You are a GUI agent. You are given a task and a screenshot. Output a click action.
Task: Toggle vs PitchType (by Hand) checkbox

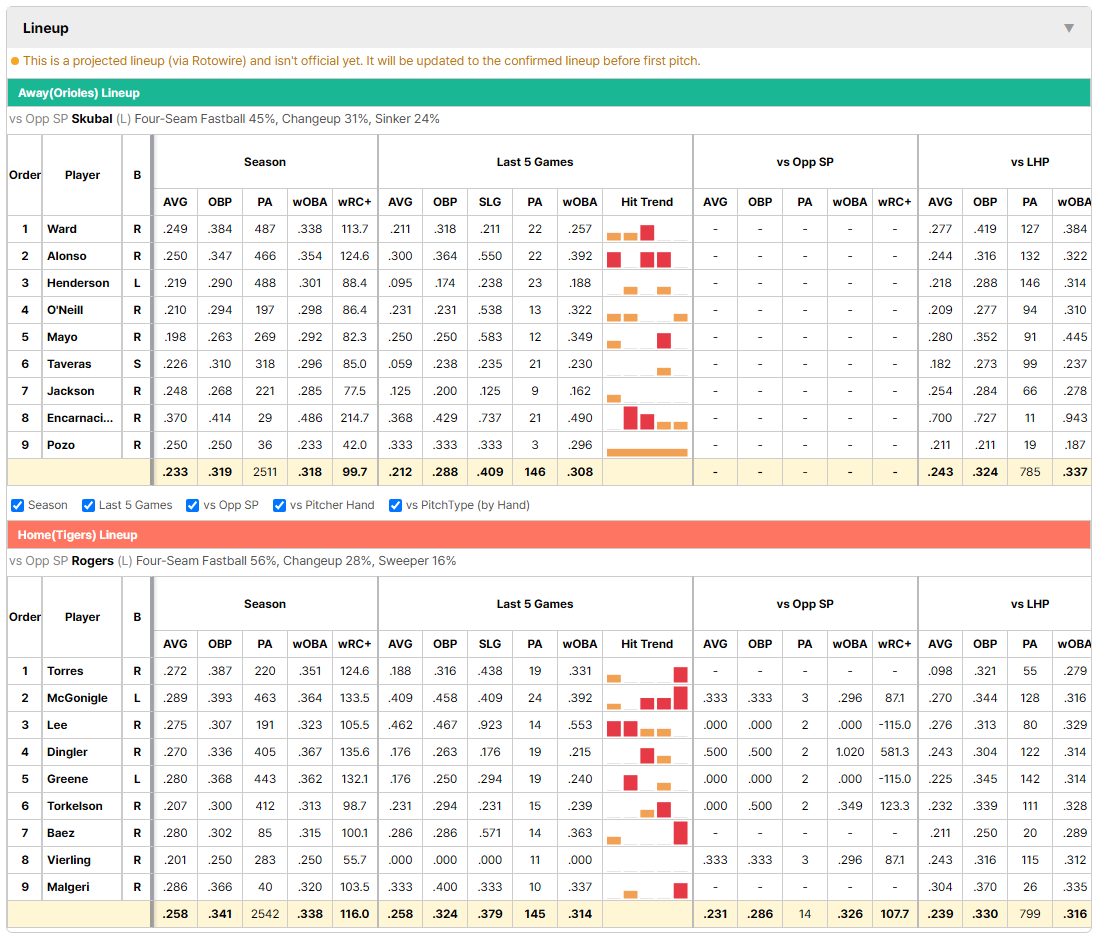click(396, 506)
